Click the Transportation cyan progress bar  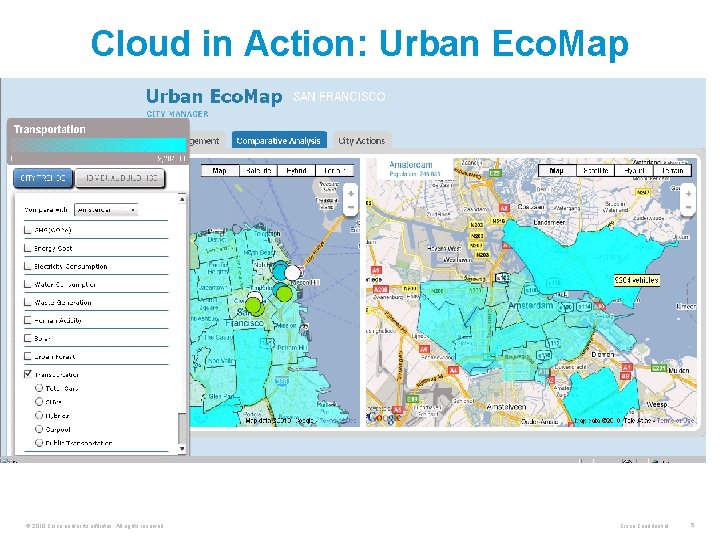point(99,145)
